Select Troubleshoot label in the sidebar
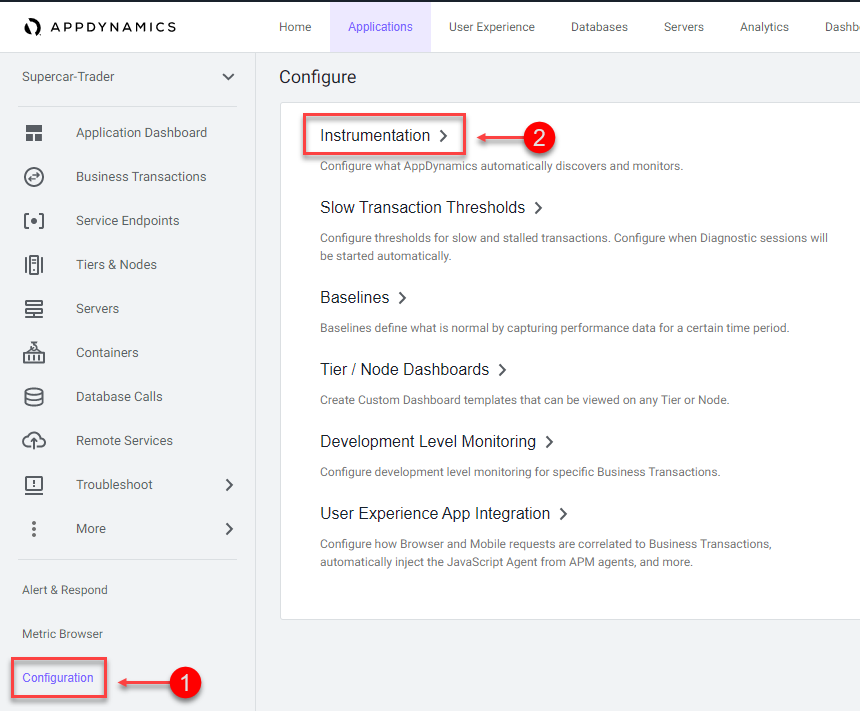Viewport: 860px width, 711px height. tap(114, 484)
